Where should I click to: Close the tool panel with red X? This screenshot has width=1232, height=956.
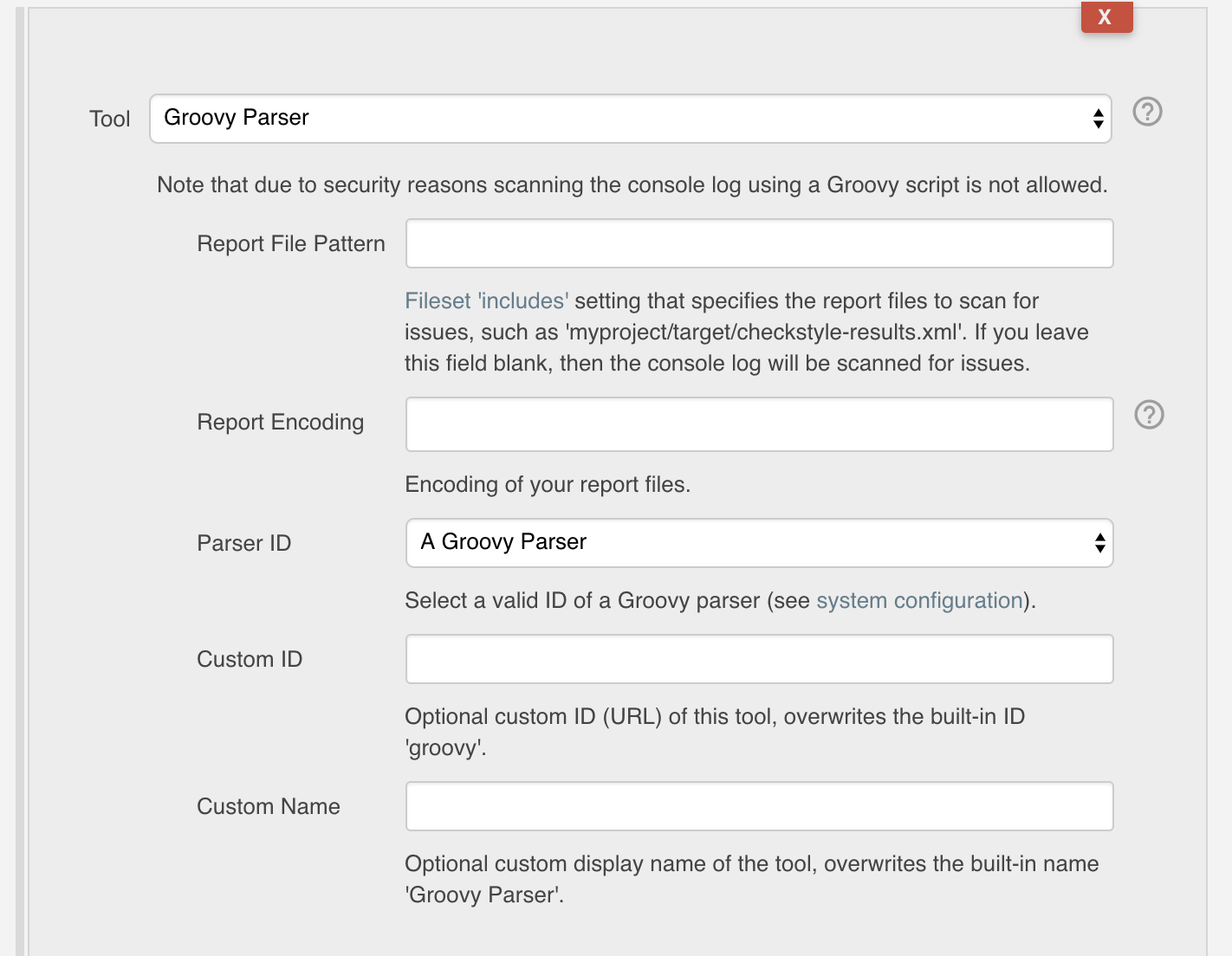[x=1106, y=16]
